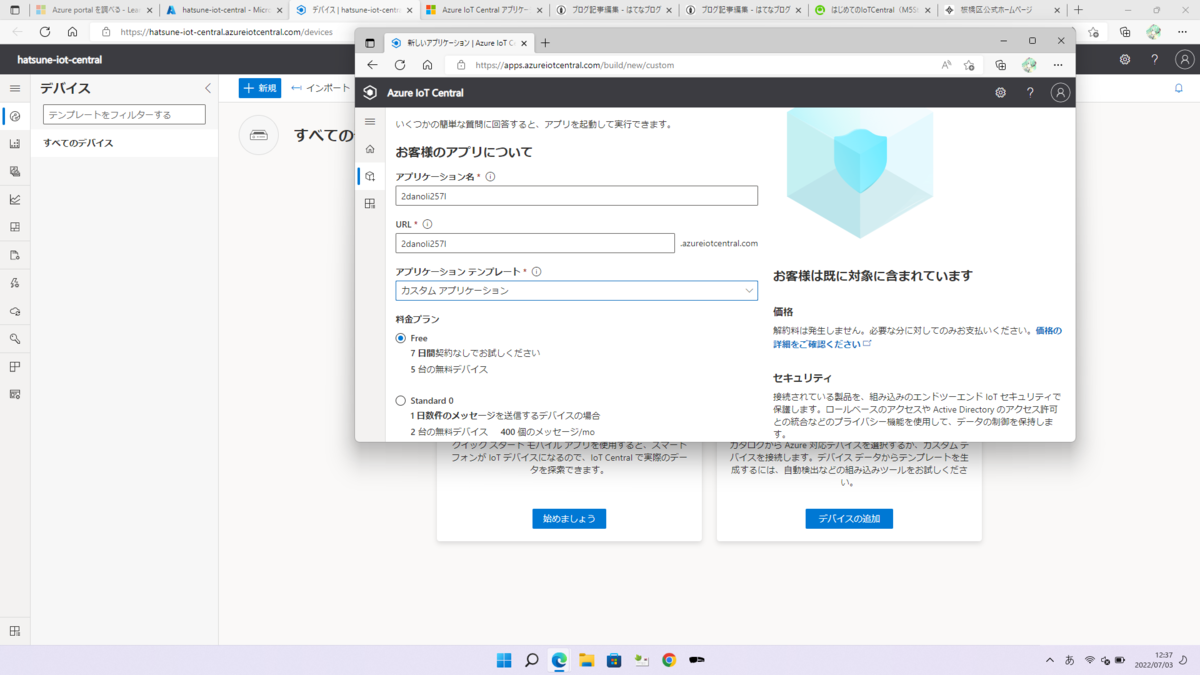1200x675 pixels.
Task: Open help question mark in Azure IoT Central header
Action: (x=1030, y=92)
